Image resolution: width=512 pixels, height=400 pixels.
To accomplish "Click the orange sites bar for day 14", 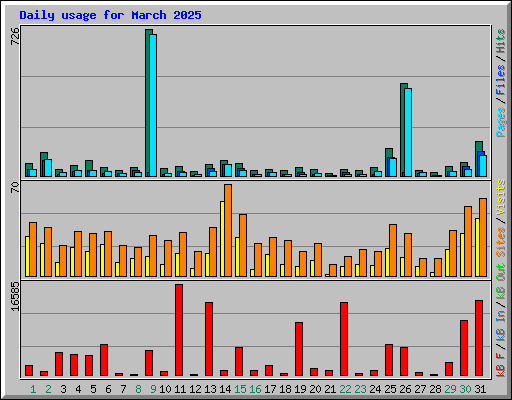I will pyautogui.click(x=228, y=230).
